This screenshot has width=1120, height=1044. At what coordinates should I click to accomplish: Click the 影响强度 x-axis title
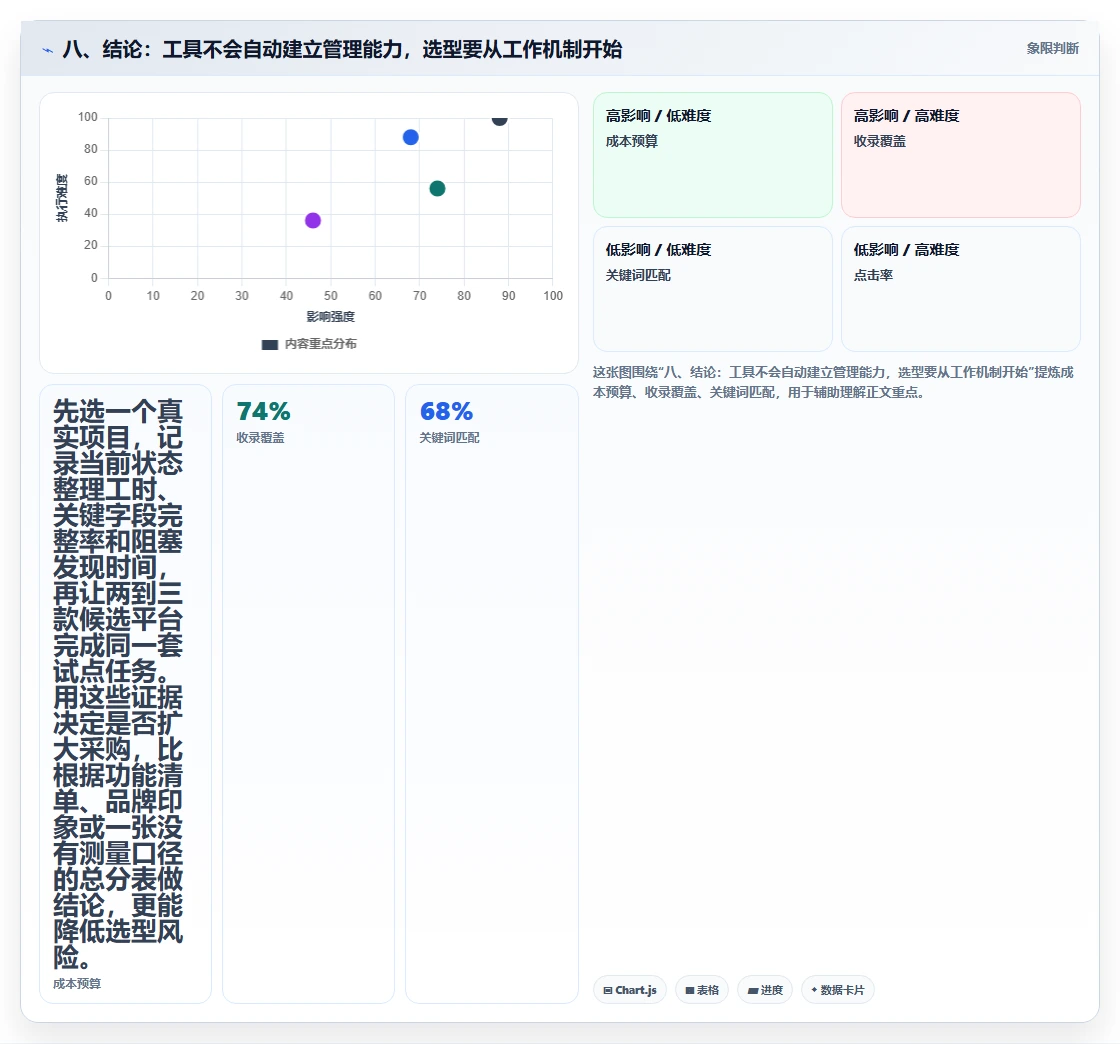[331, 316]
